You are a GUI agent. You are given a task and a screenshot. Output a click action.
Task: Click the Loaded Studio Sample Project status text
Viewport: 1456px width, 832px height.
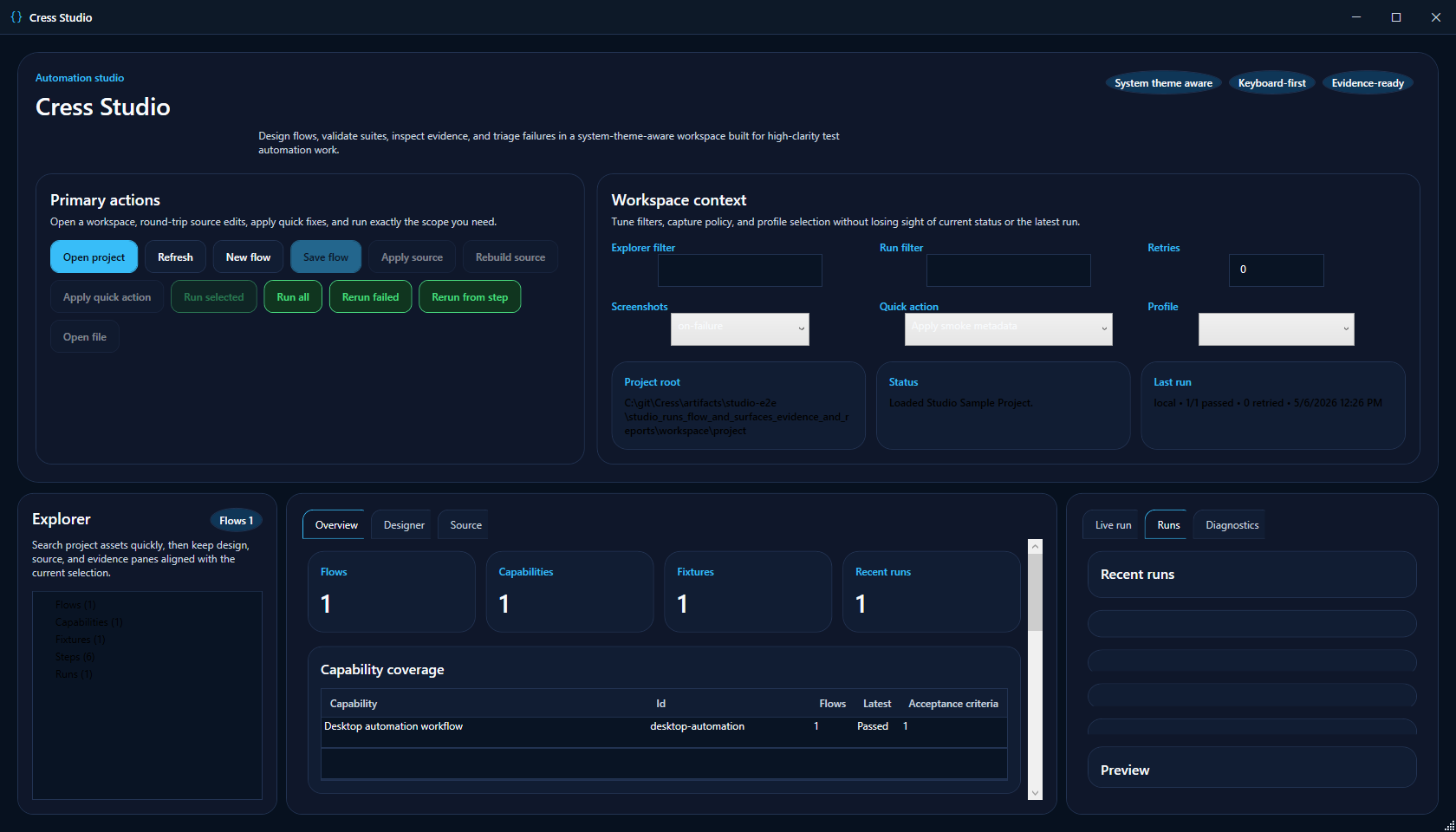(x=960, y=403)
